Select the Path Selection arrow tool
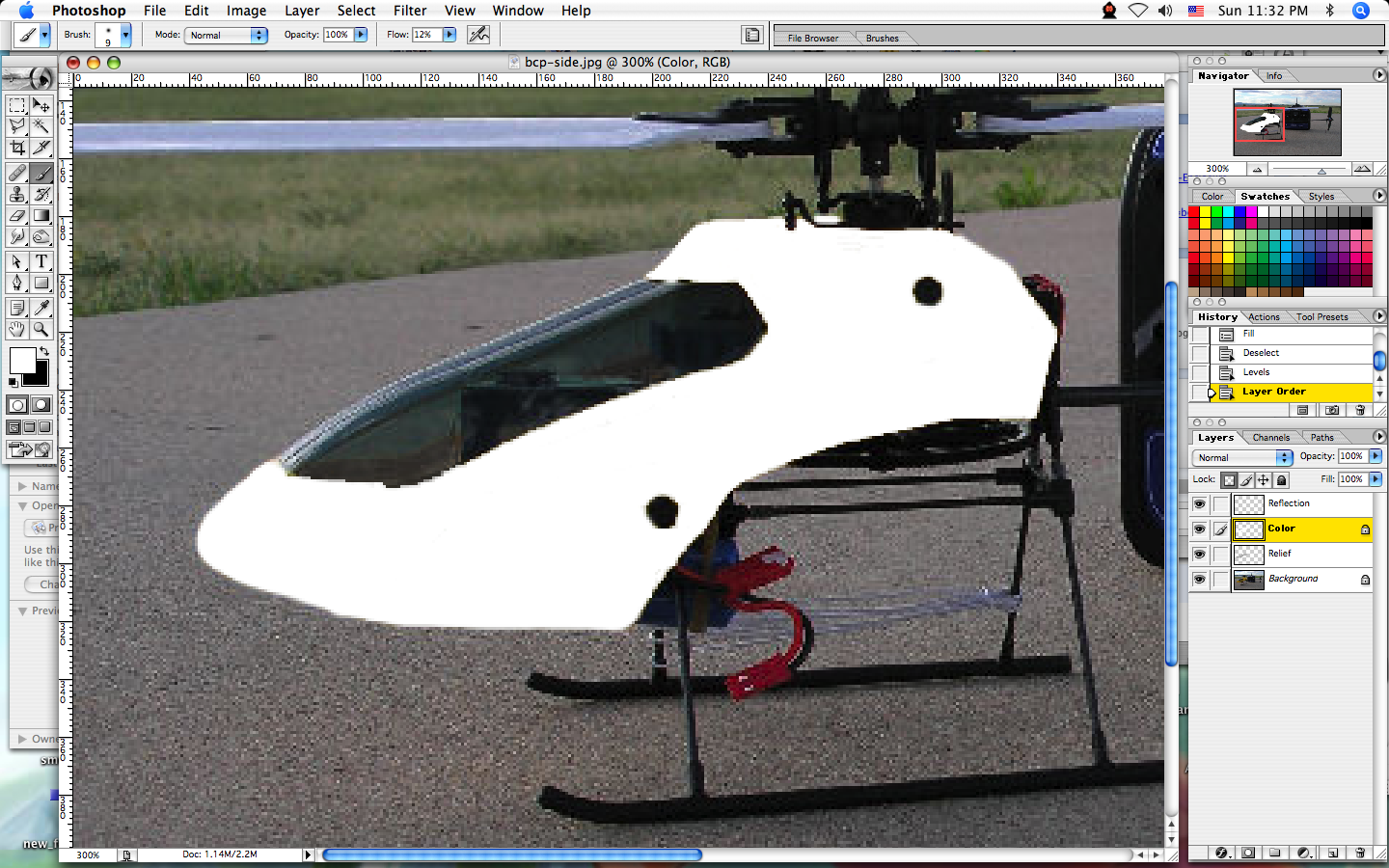Screen dimensions: 1389x868 (x=17, y=262)
